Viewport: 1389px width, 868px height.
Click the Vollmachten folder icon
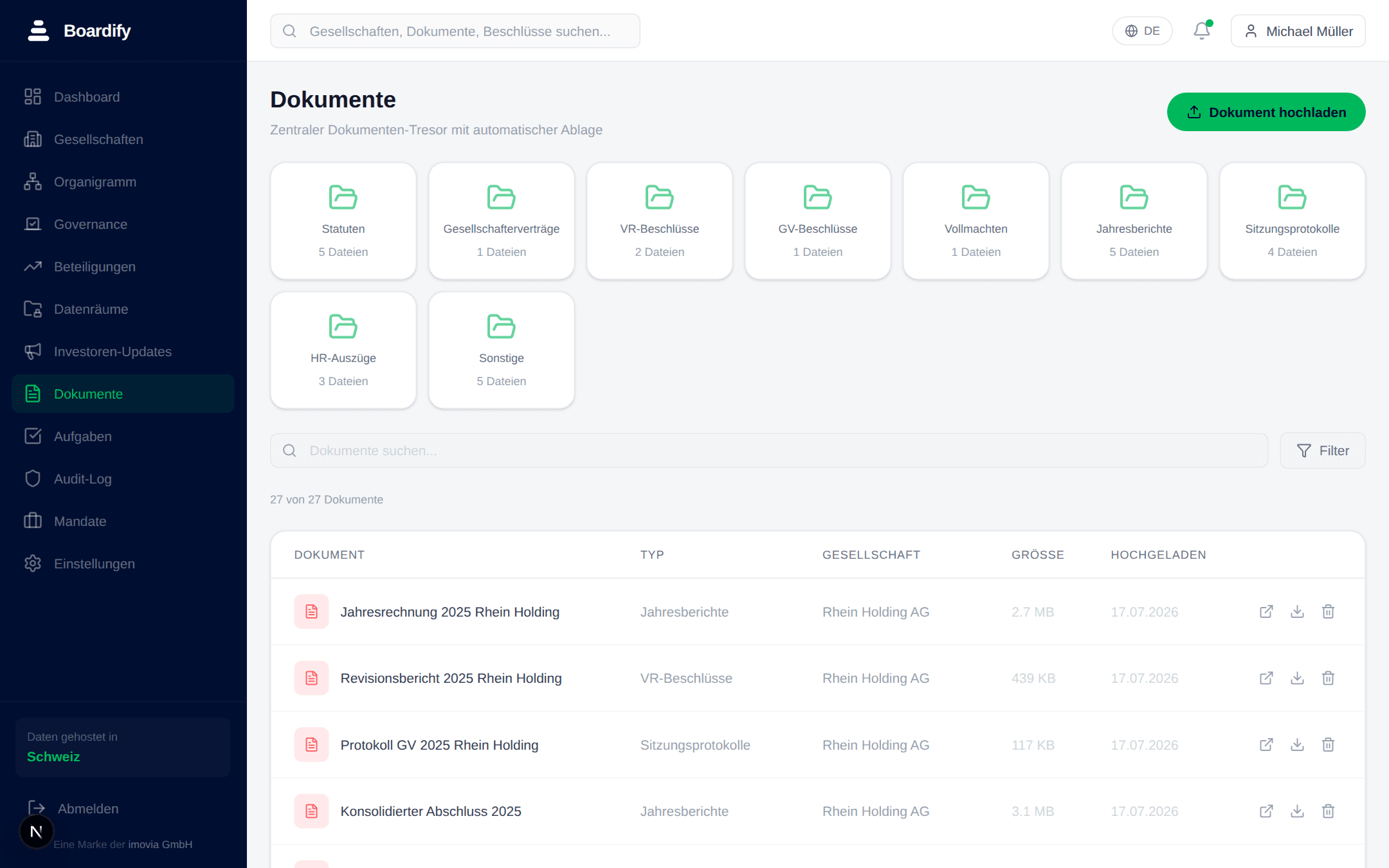tap(976, 197)
